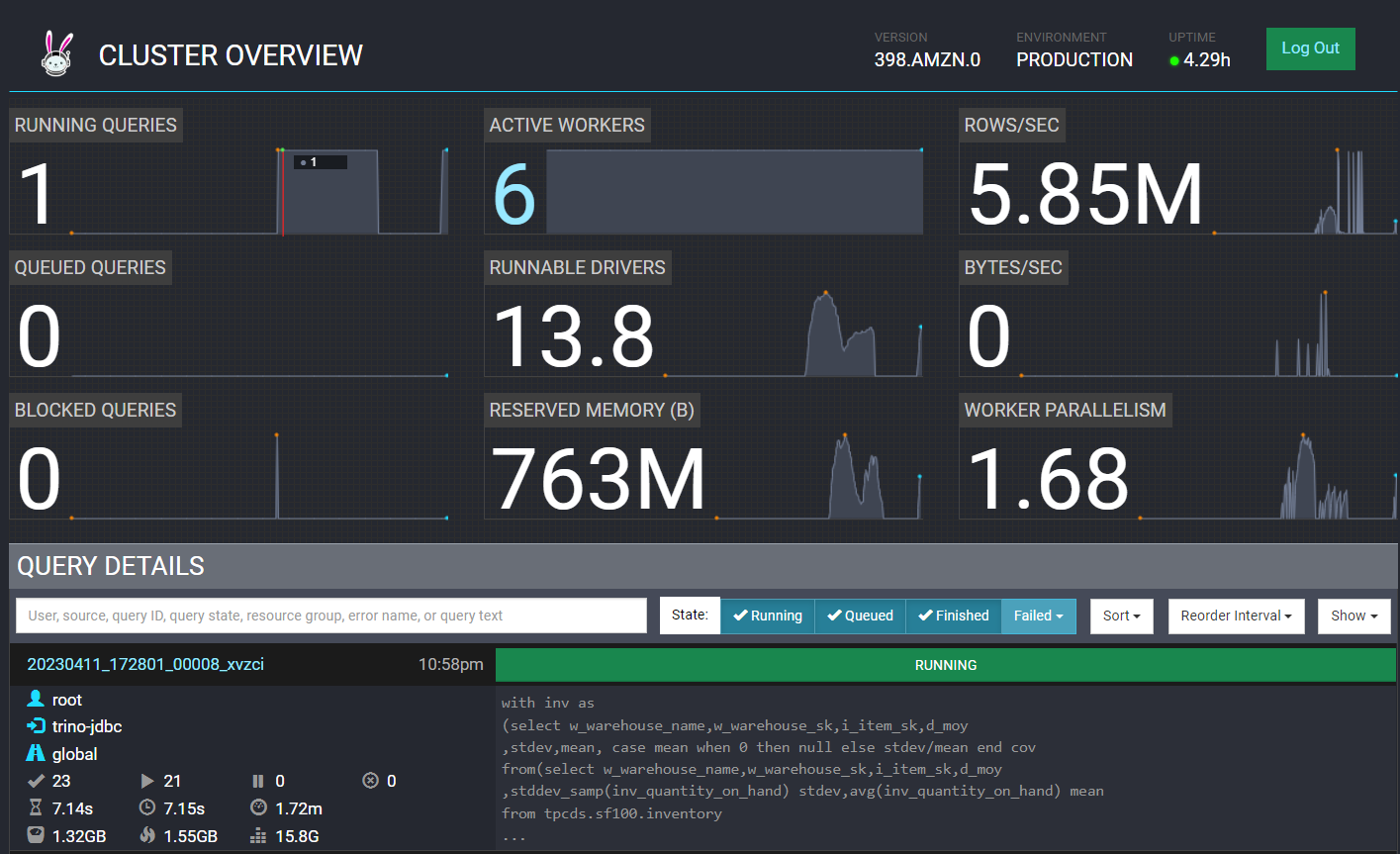Click the running splits play icon
The height and width of the screenshot is (854, 1400).
coord(147,781)
